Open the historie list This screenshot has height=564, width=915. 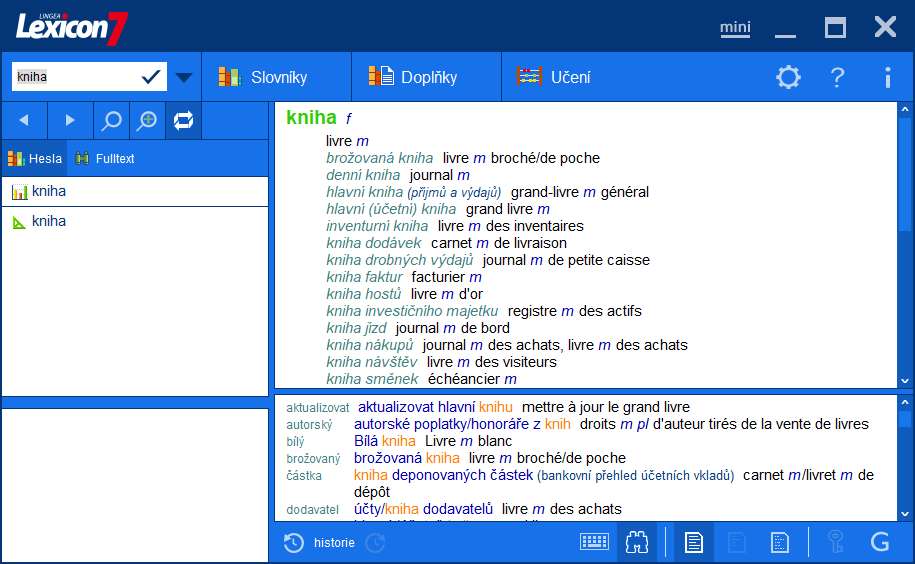(320, 542)
